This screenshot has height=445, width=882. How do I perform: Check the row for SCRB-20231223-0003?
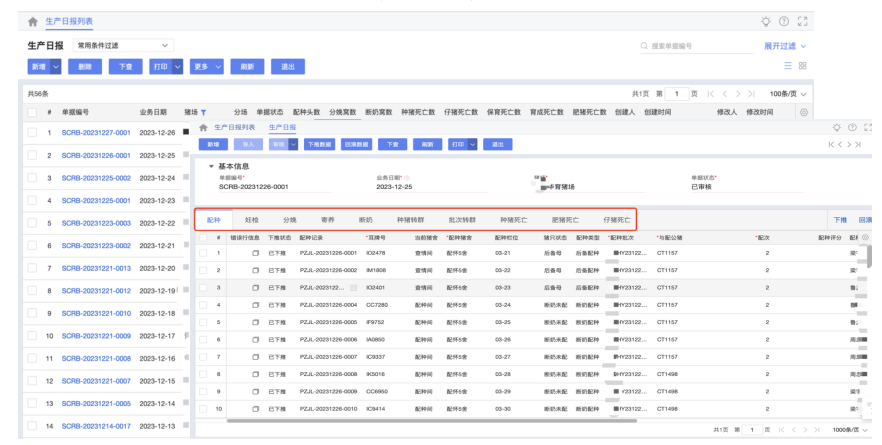coord(32,223)
